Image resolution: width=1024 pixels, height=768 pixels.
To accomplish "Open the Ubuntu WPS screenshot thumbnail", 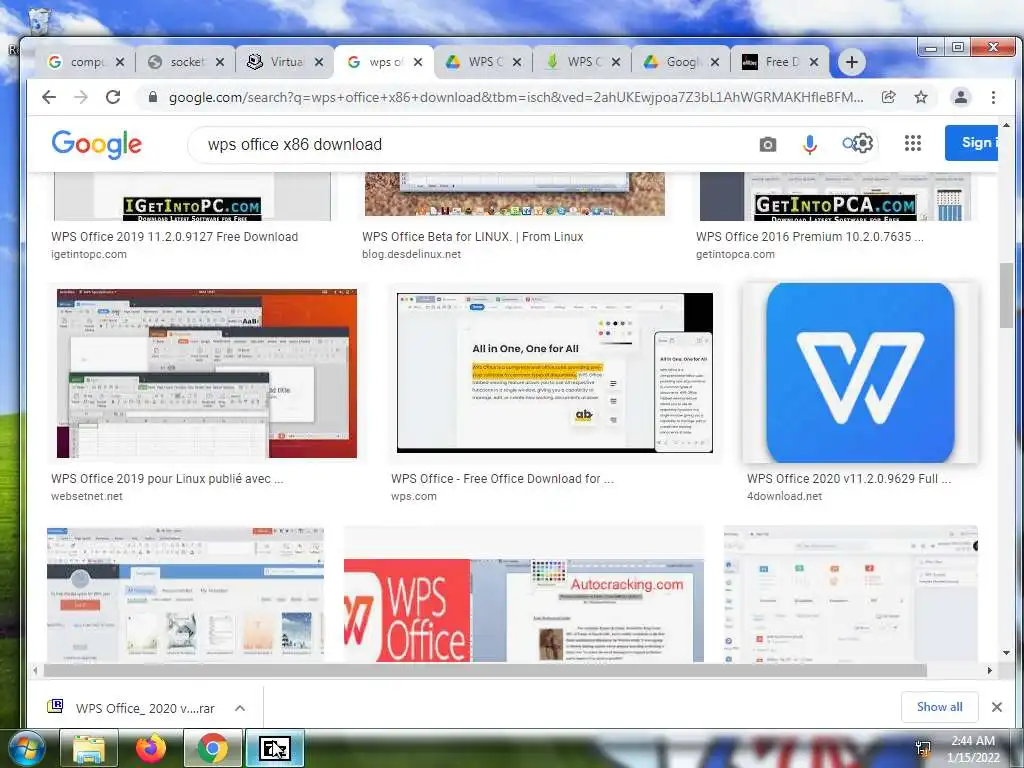I will click(206, 374).
